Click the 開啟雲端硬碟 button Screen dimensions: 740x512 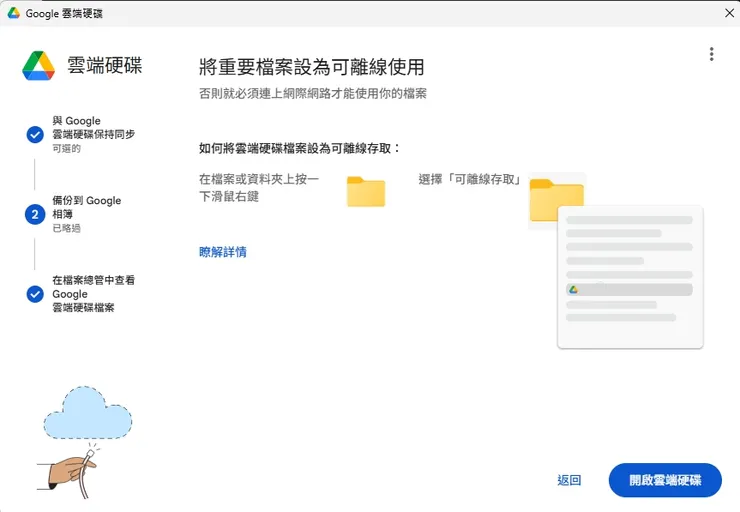(665, 480)
